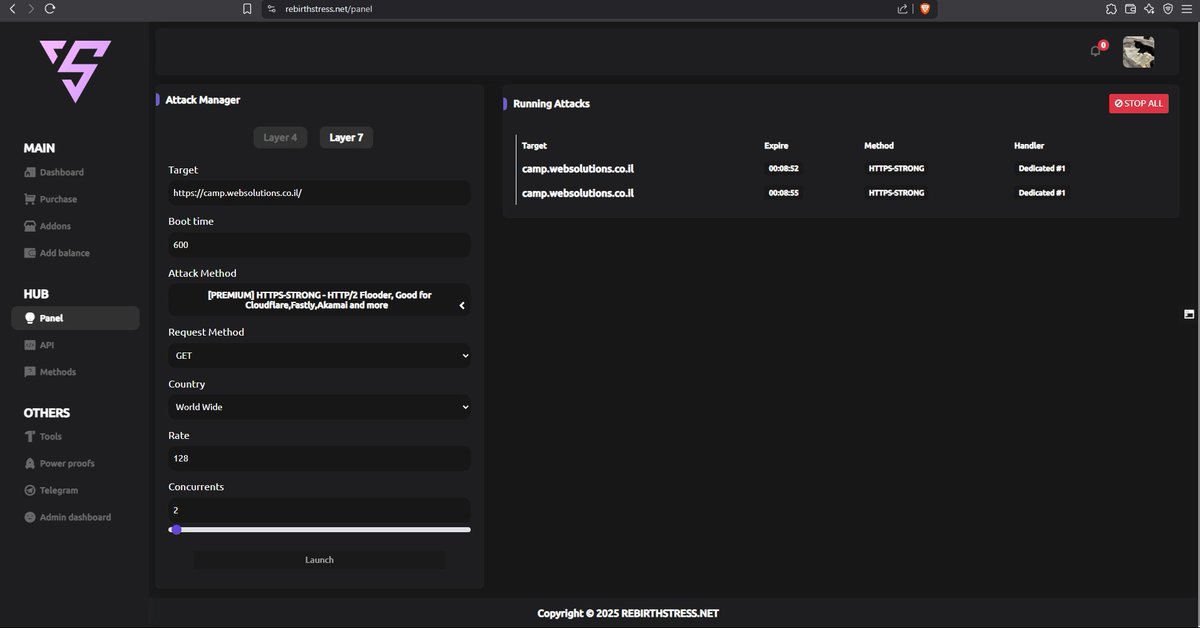Click the expire time 00:08:55

pos(783,192)
